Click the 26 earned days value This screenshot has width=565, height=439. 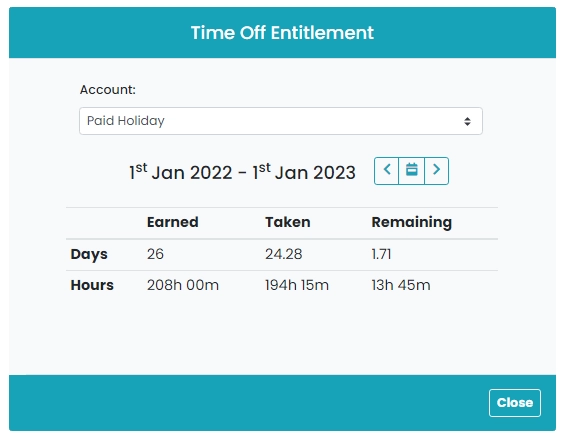pyautogui.click(x=155, y=254)
